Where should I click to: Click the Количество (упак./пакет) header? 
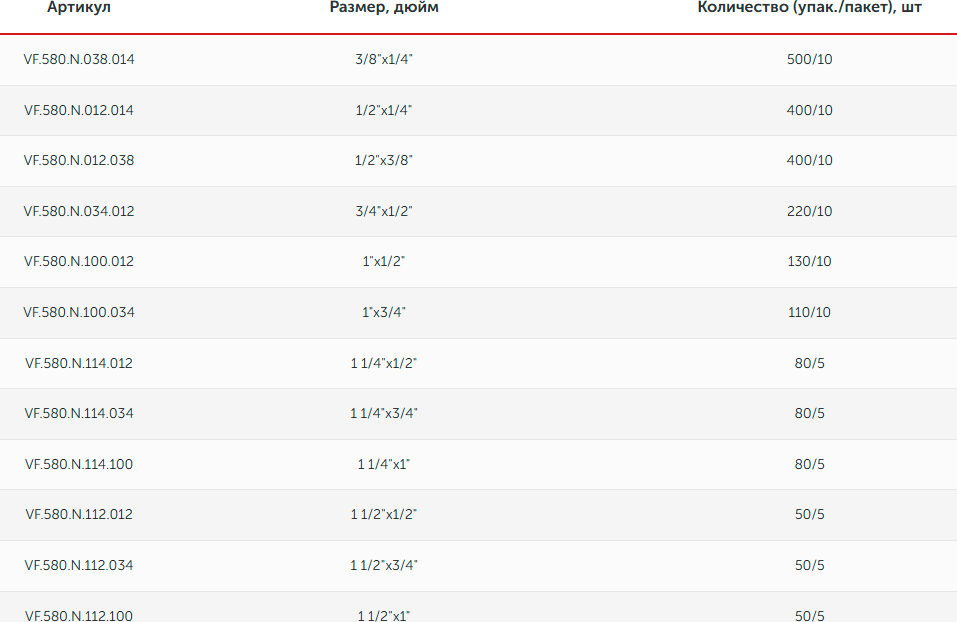(x=809, y=7)
